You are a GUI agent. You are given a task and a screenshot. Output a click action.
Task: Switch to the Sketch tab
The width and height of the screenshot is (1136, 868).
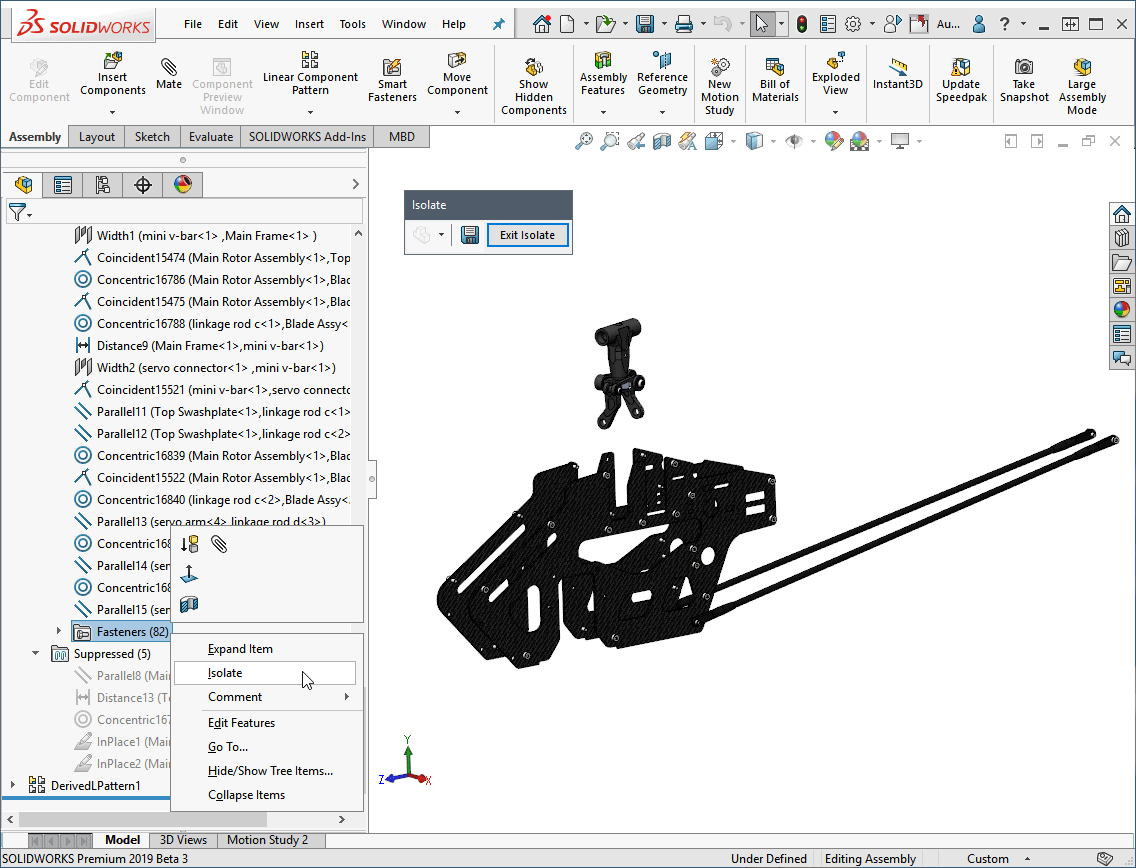[152, 137]
